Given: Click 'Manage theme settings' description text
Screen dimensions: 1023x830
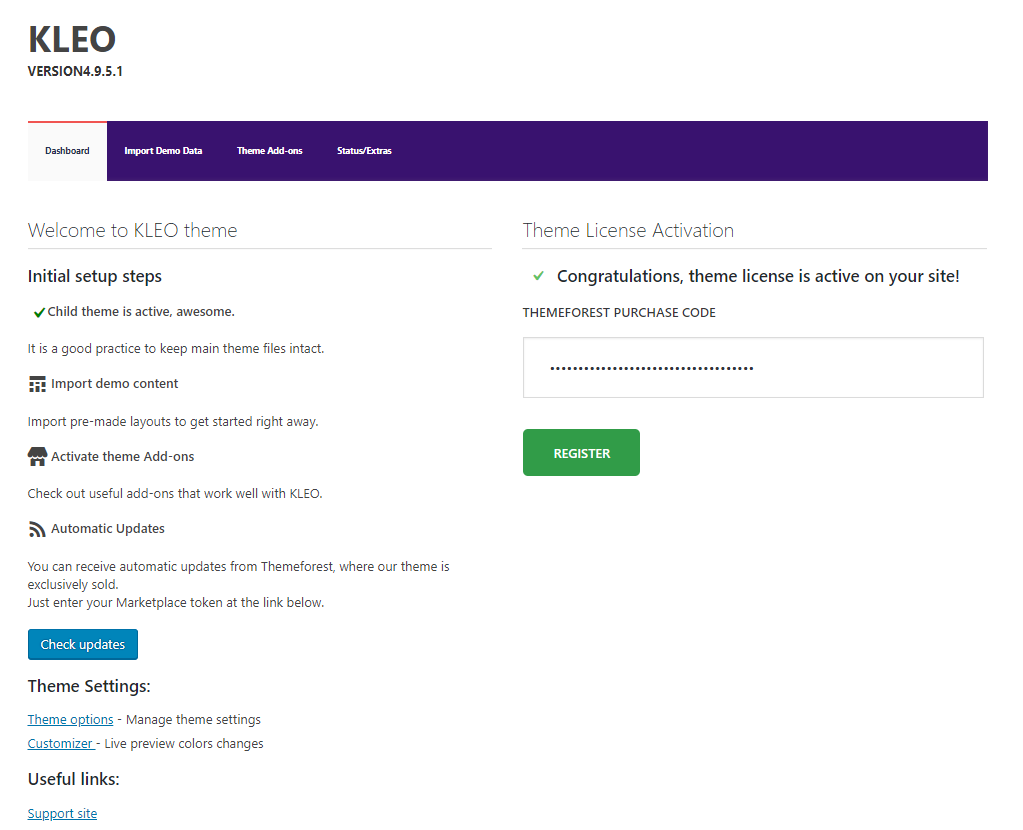Looking at the screenshot, I should point(193,720).
